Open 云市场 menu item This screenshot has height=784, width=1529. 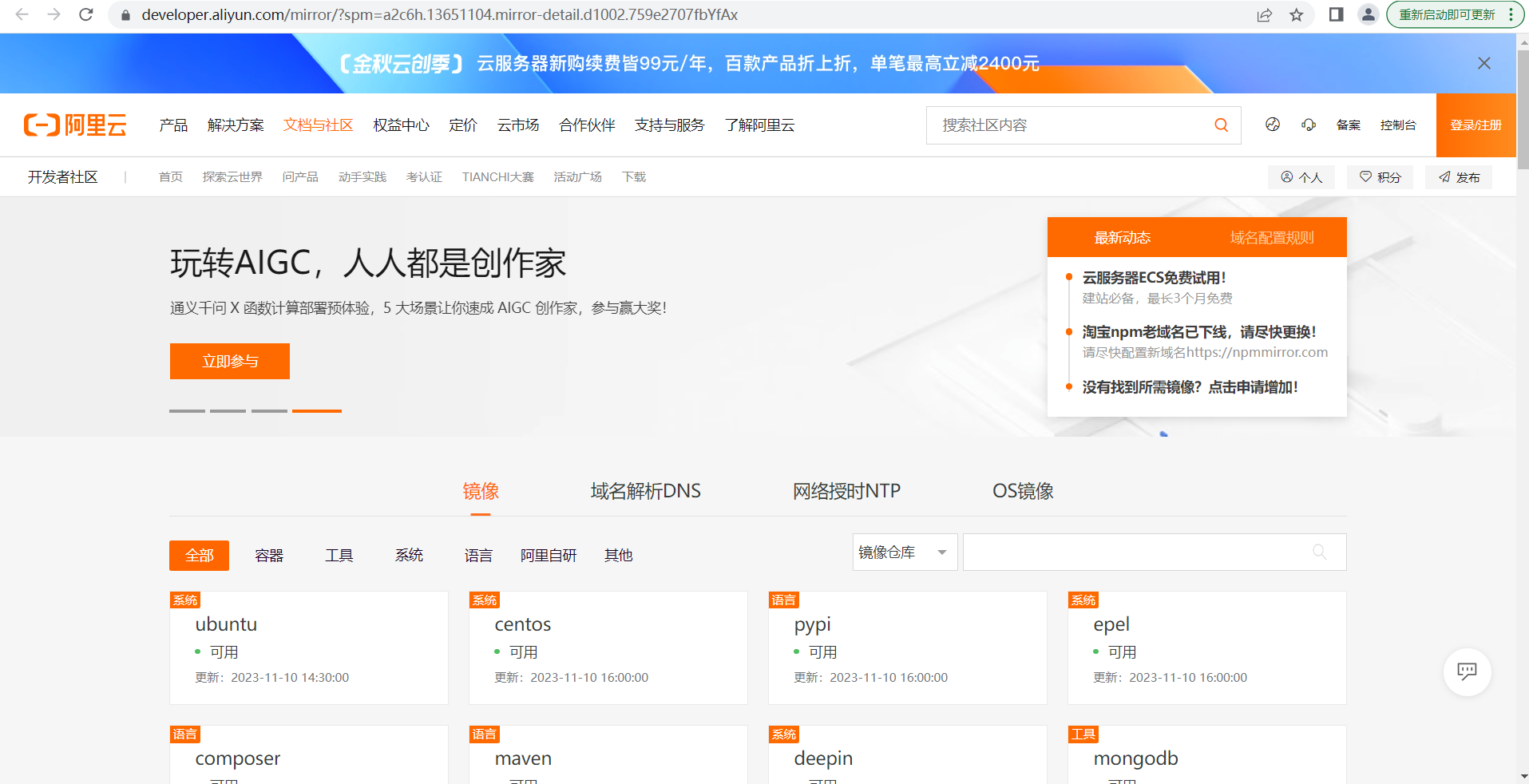coord(518,125)
